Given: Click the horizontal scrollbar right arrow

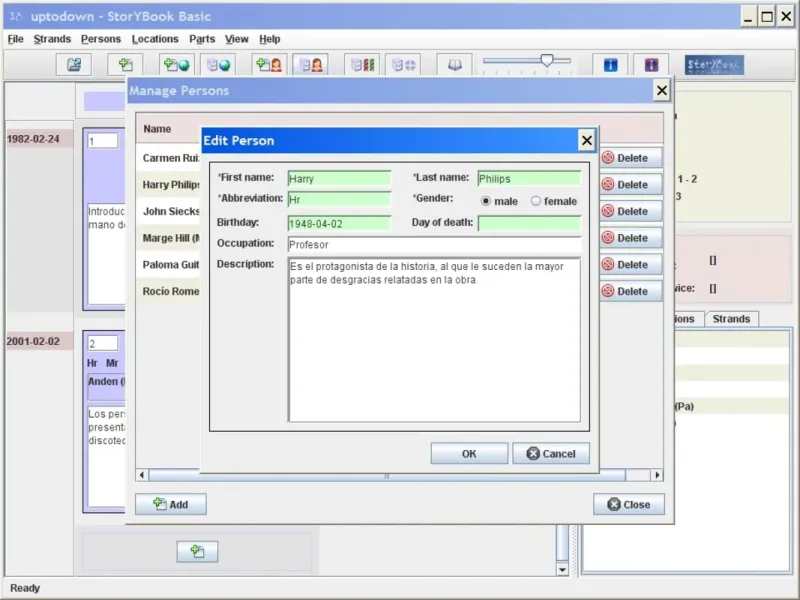Looking at the screenshot, I should click(658, 475).
